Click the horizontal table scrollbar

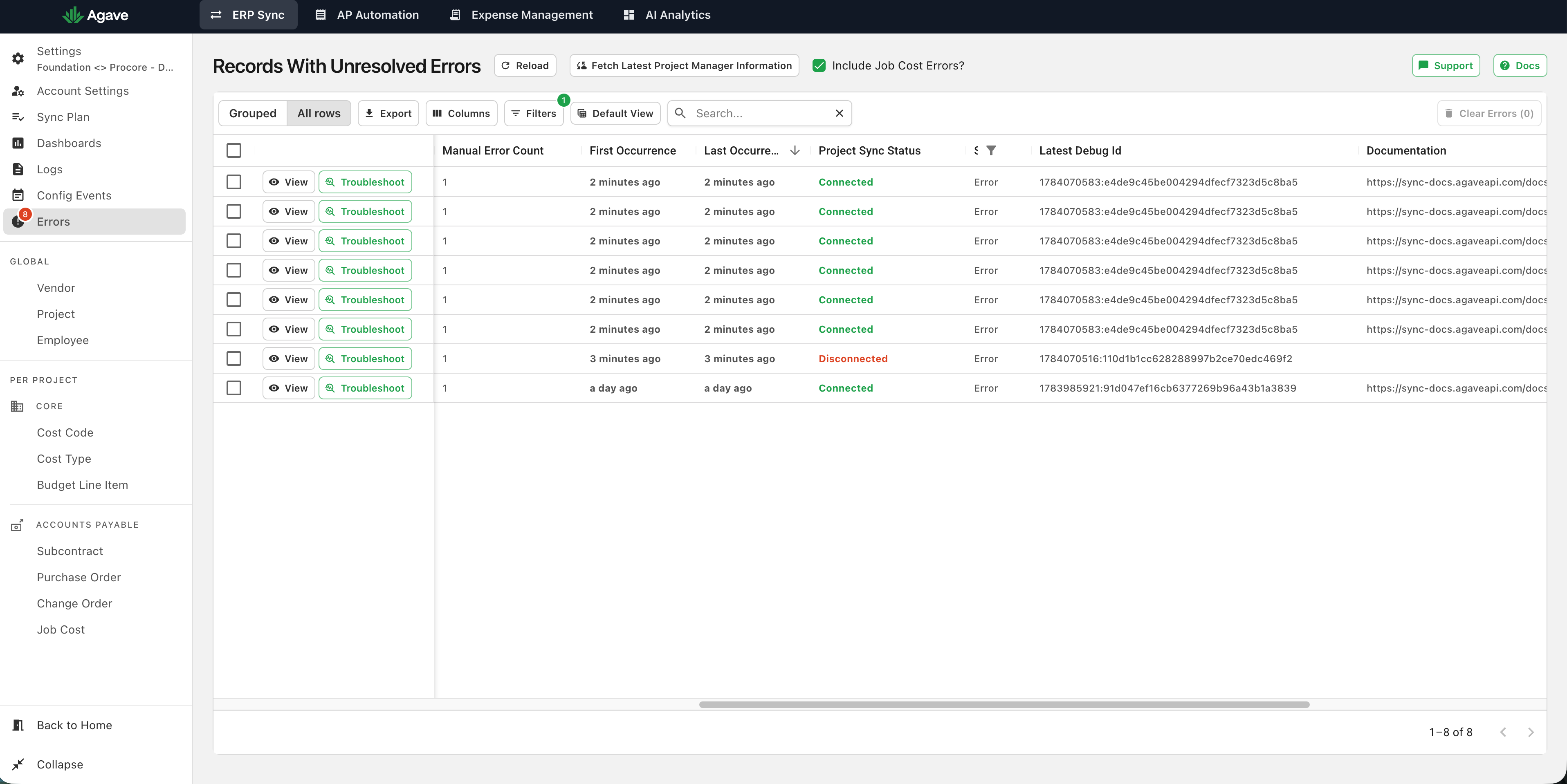click(x=1004, y=704)
